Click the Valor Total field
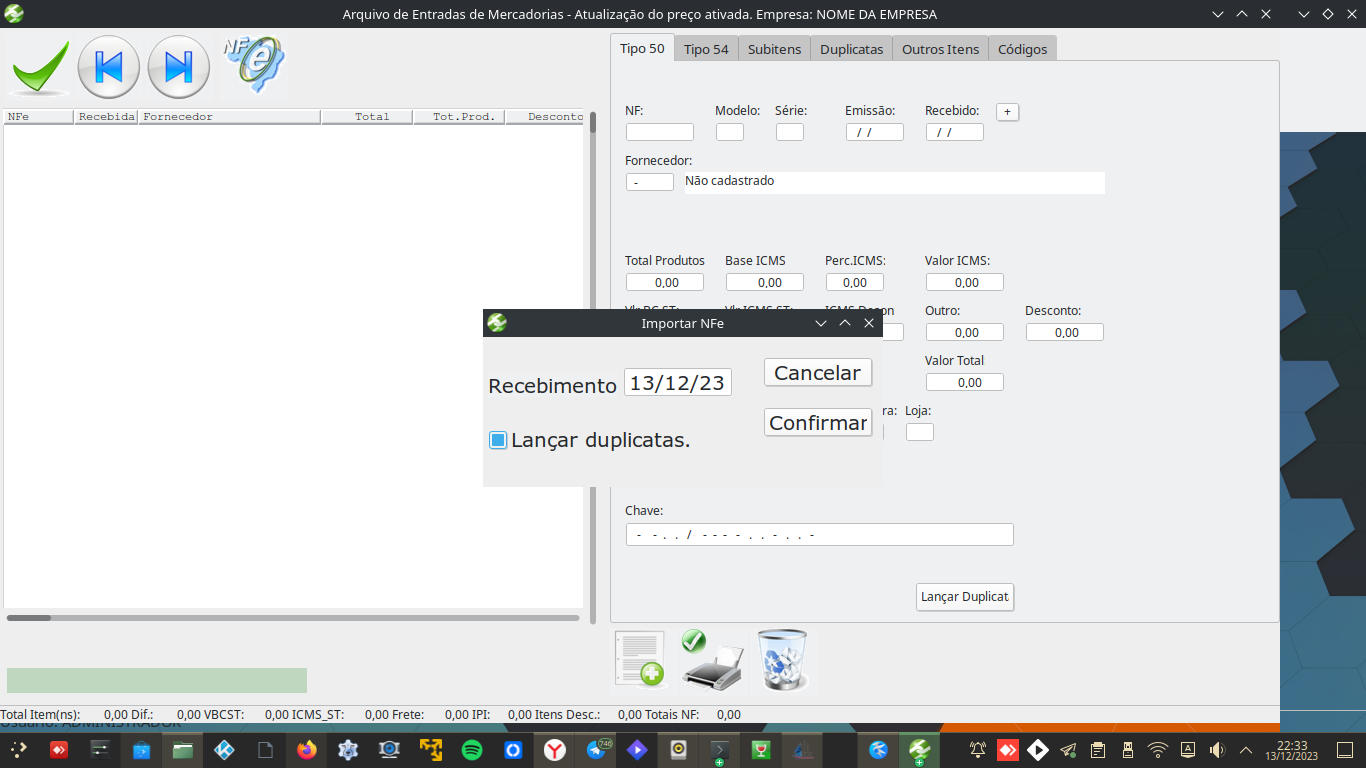This screenshot has height=768, width=1366. click(965, 382)
